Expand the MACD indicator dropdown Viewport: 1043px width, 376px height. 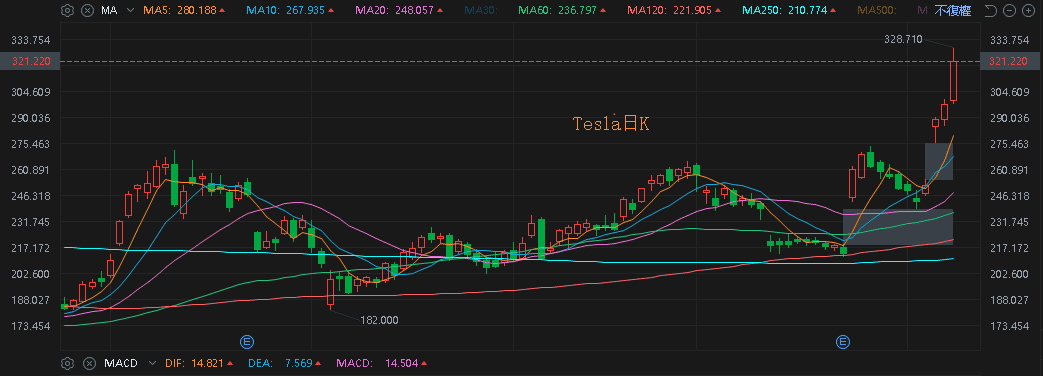[x=153, y=363]
